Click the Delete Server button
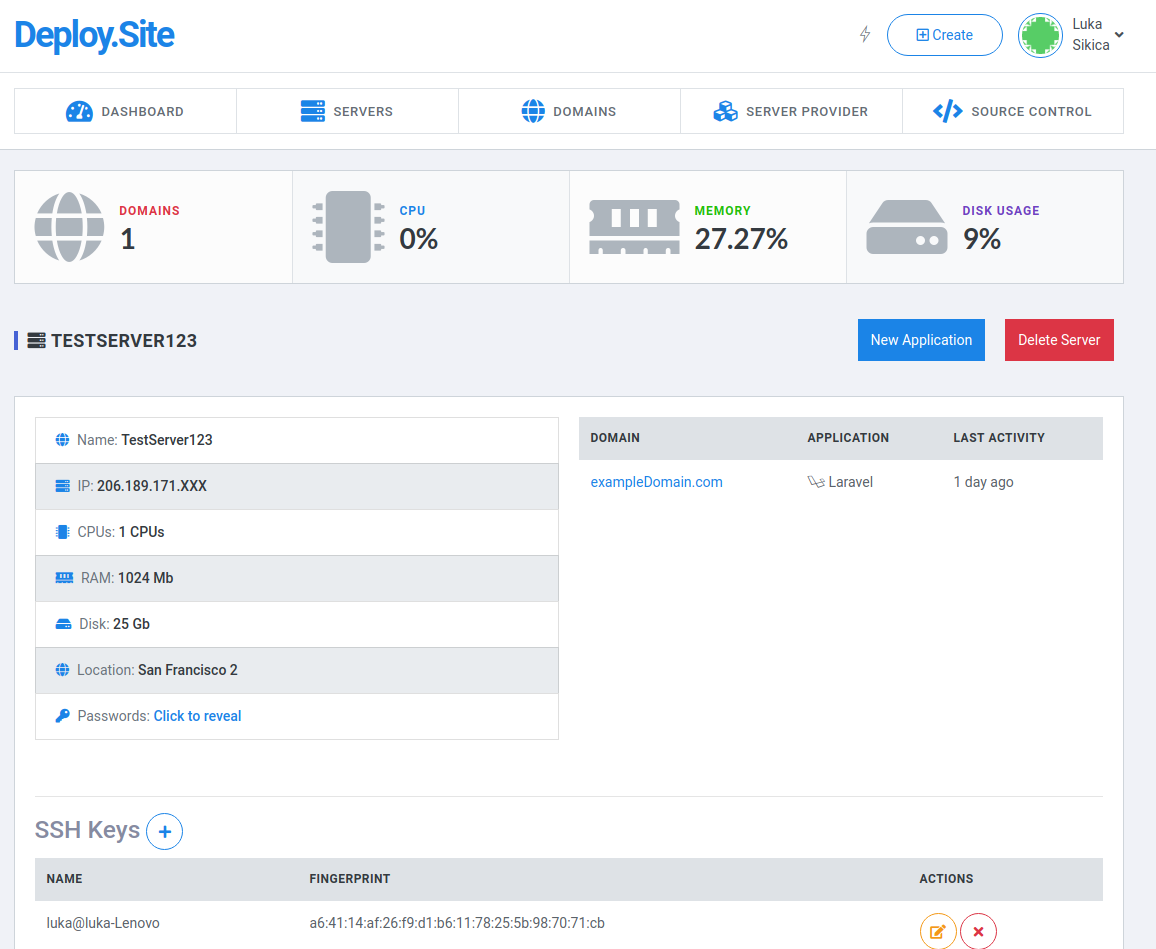 [x=1059, y=340]
